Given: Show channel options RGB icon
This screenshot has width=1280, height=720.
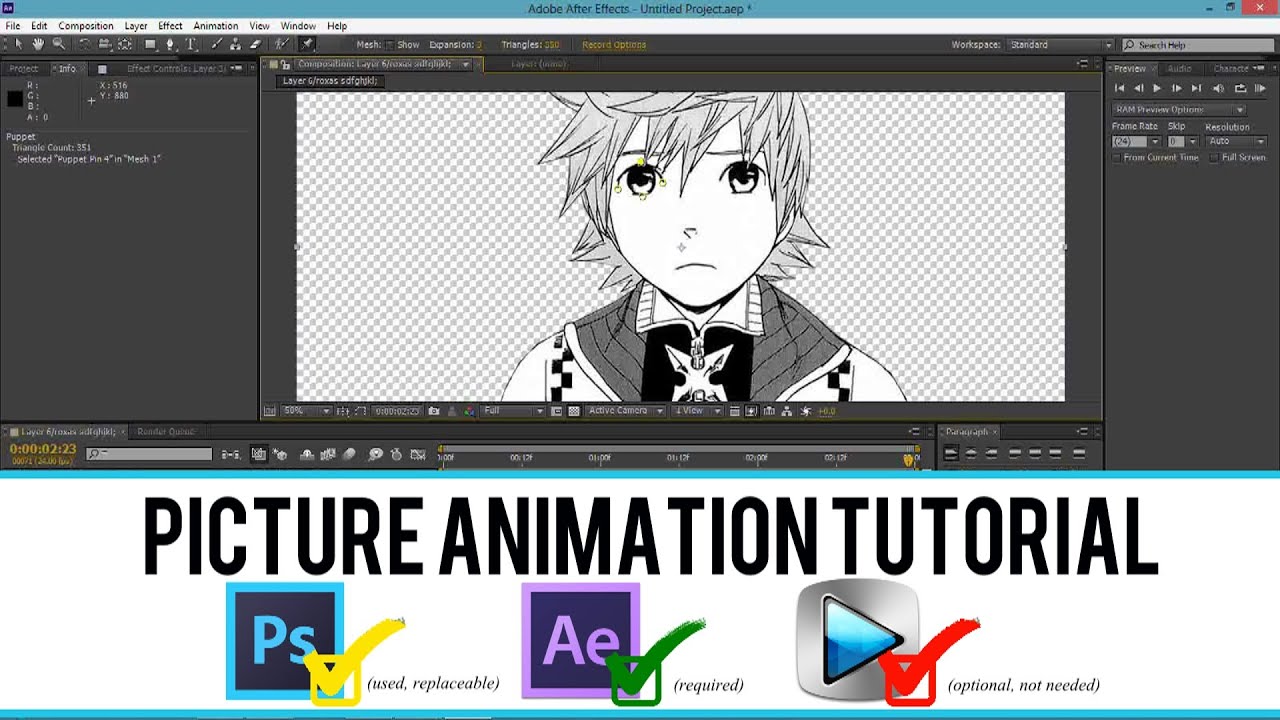Looking at the screenshot, I should [x=469, y=411].
